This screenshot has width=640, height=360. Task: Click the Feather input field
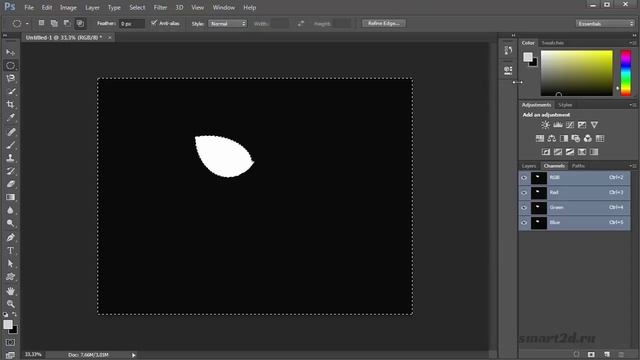coord(132,24)
